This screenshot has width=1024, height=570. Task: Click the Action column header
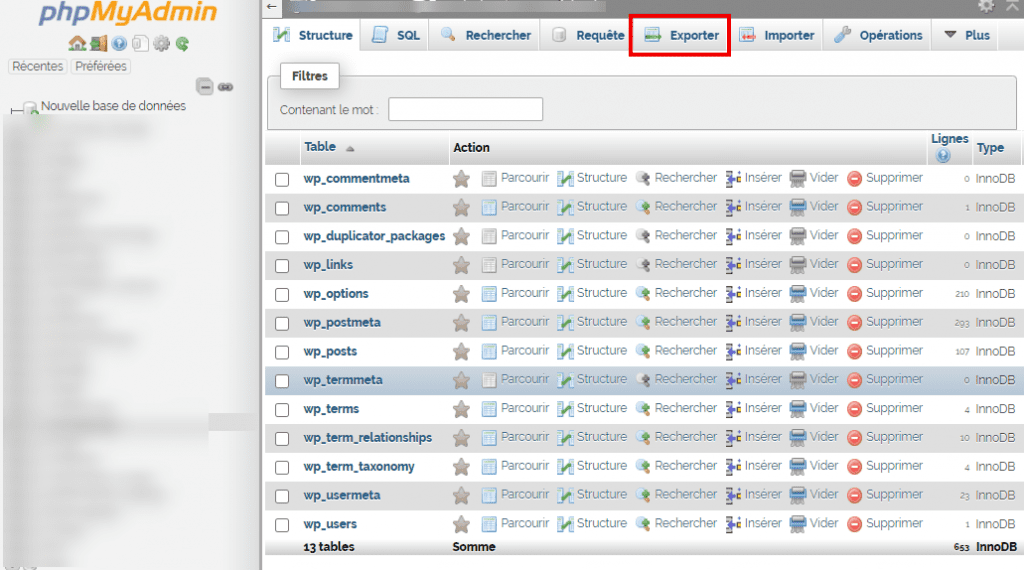coord(471,148)
